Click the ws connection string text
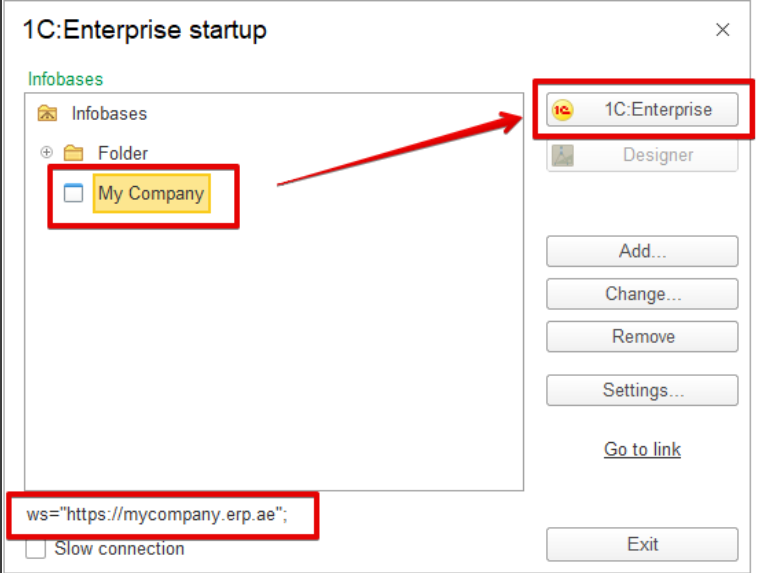 click(x=157, y=514)
